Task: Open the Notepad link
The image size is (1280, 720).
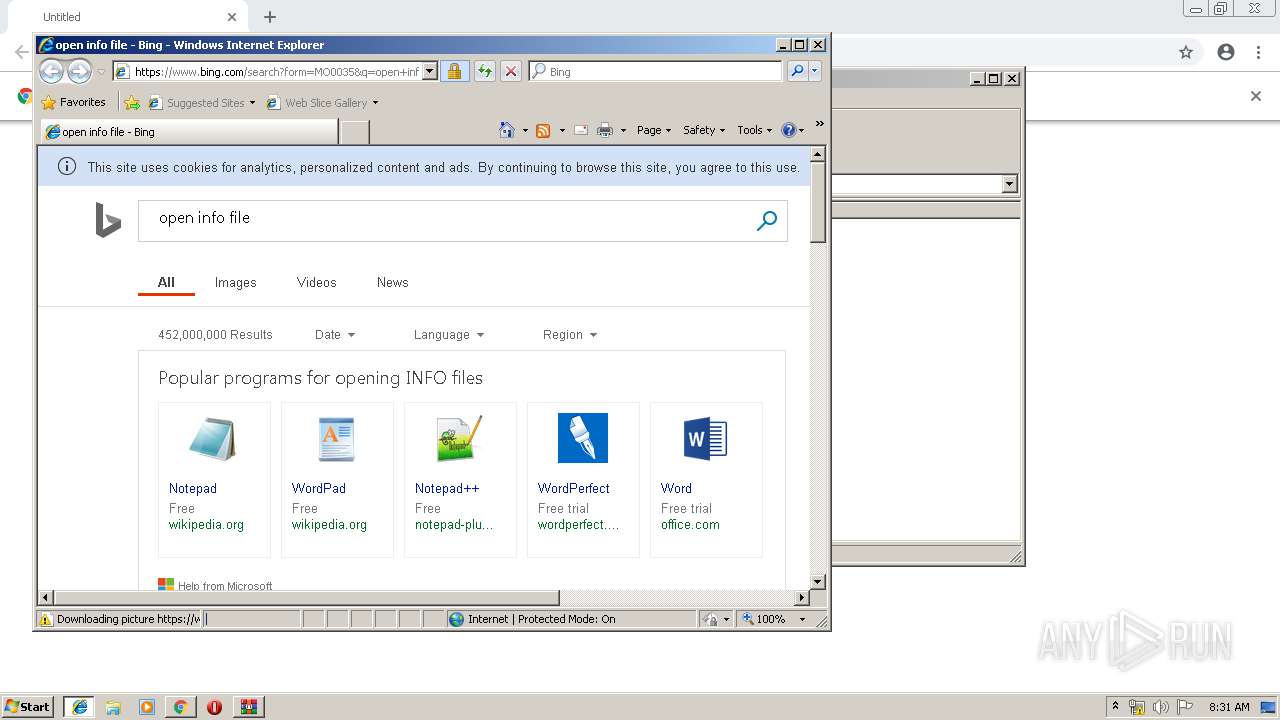Action: (193, 488)
